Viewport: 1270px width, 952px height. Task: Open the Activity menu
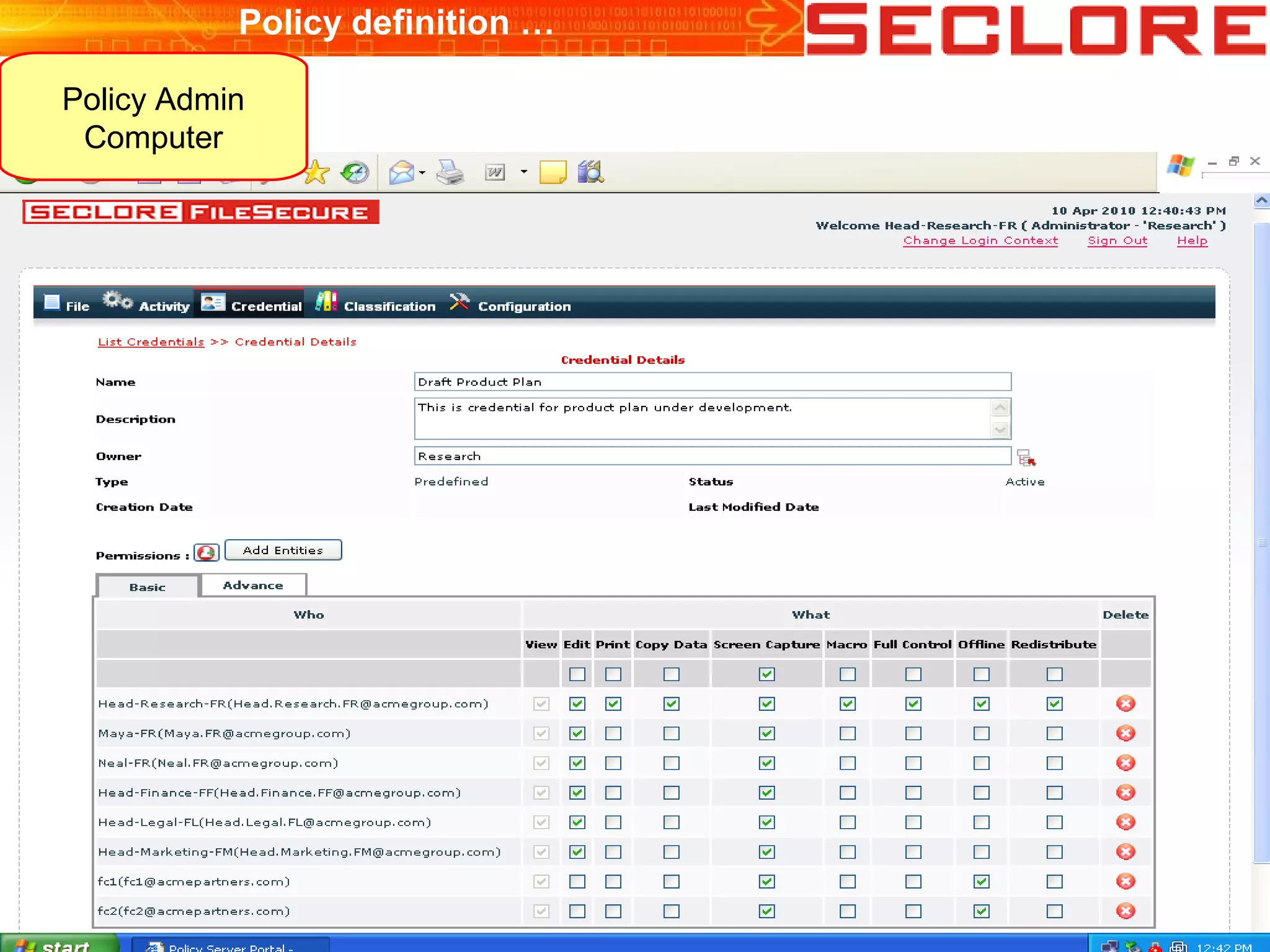(x=146, y=304)
